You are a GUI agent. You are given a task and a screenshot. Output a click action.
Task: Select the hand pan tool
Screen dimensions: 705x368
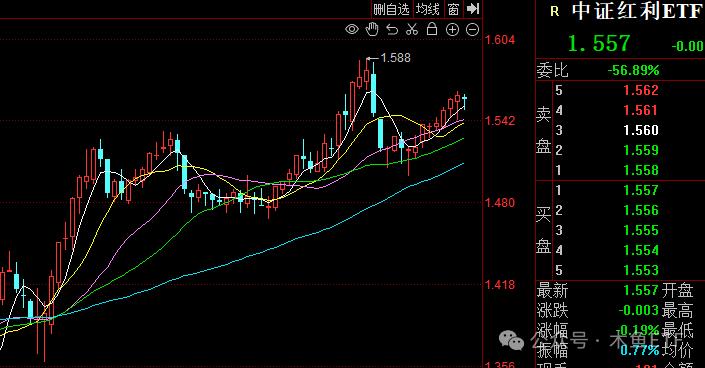(372, 29)
